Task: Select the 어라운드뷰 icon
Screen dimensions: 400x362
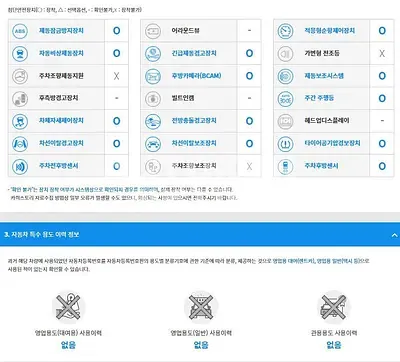Action: pos(153,31)
